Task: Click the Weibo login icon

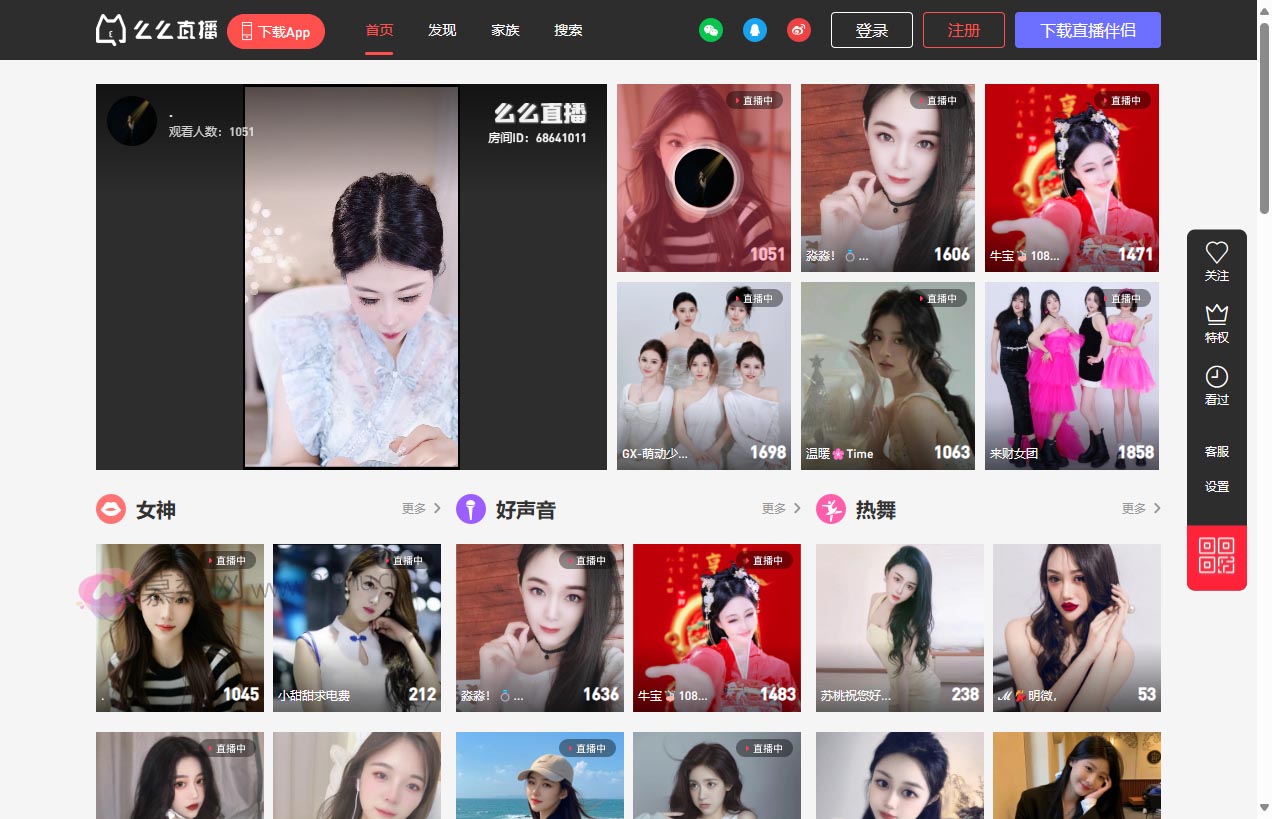Action: 798,30
